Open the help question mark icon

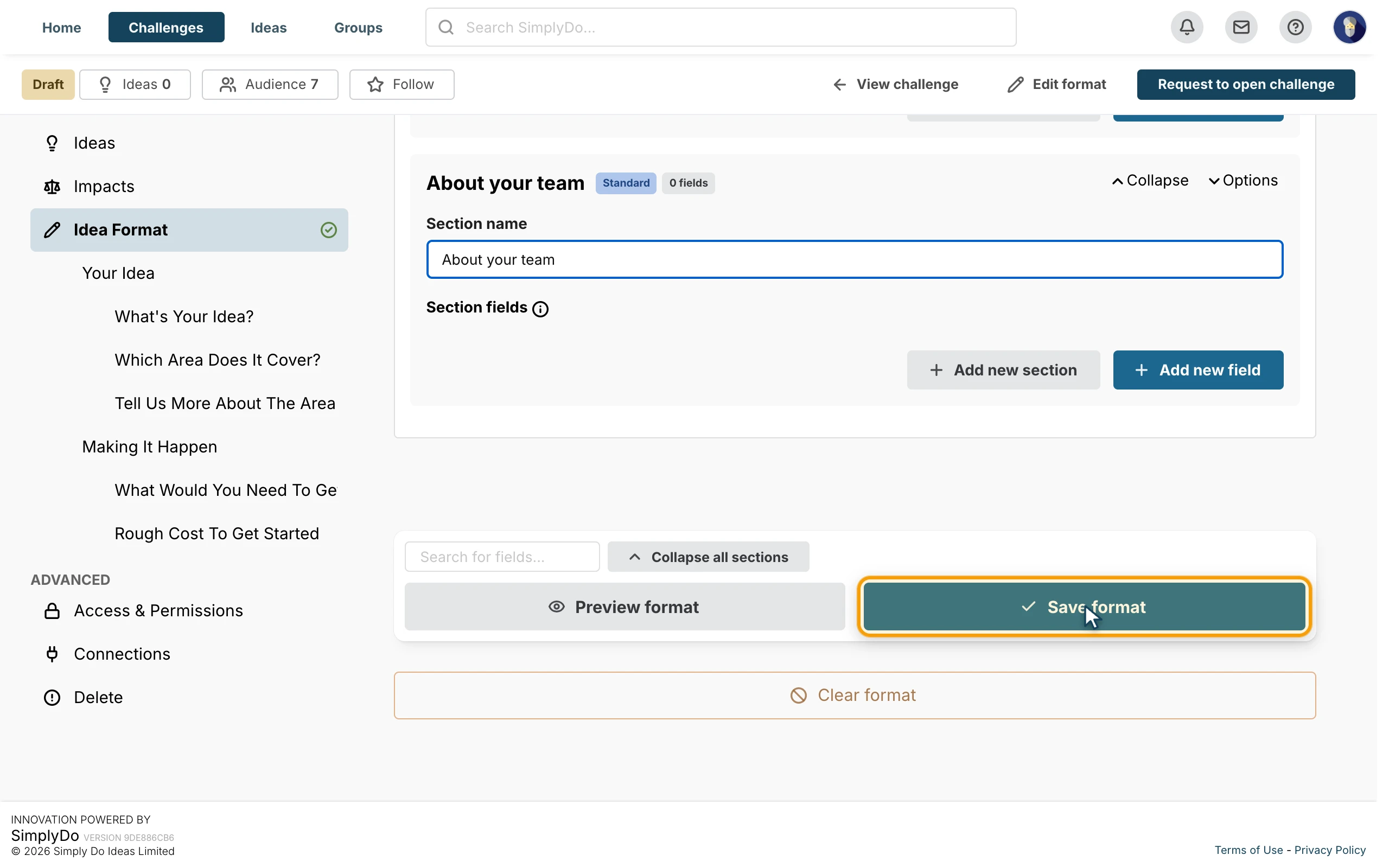(x=1295, y=27)
